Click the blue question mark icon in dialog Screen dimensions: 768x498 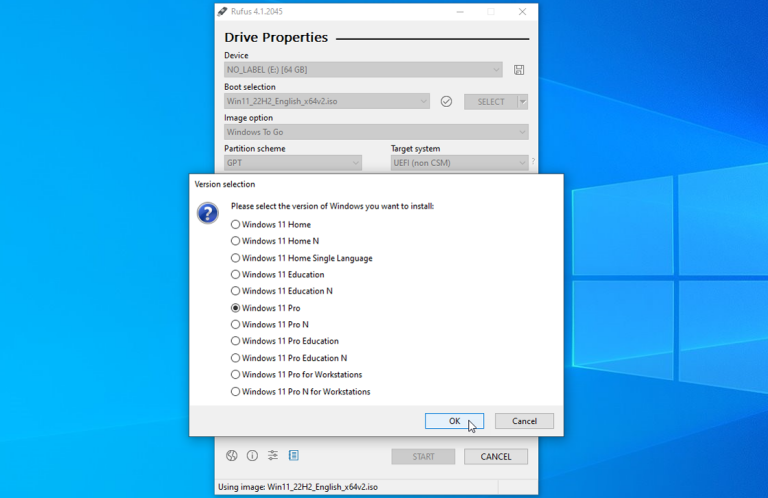pos(208,213)
